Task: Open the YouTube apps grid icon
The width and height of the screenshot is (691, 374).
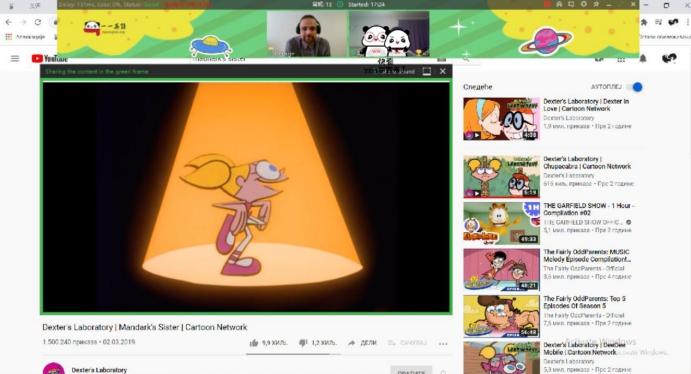Action: point(621,59)
